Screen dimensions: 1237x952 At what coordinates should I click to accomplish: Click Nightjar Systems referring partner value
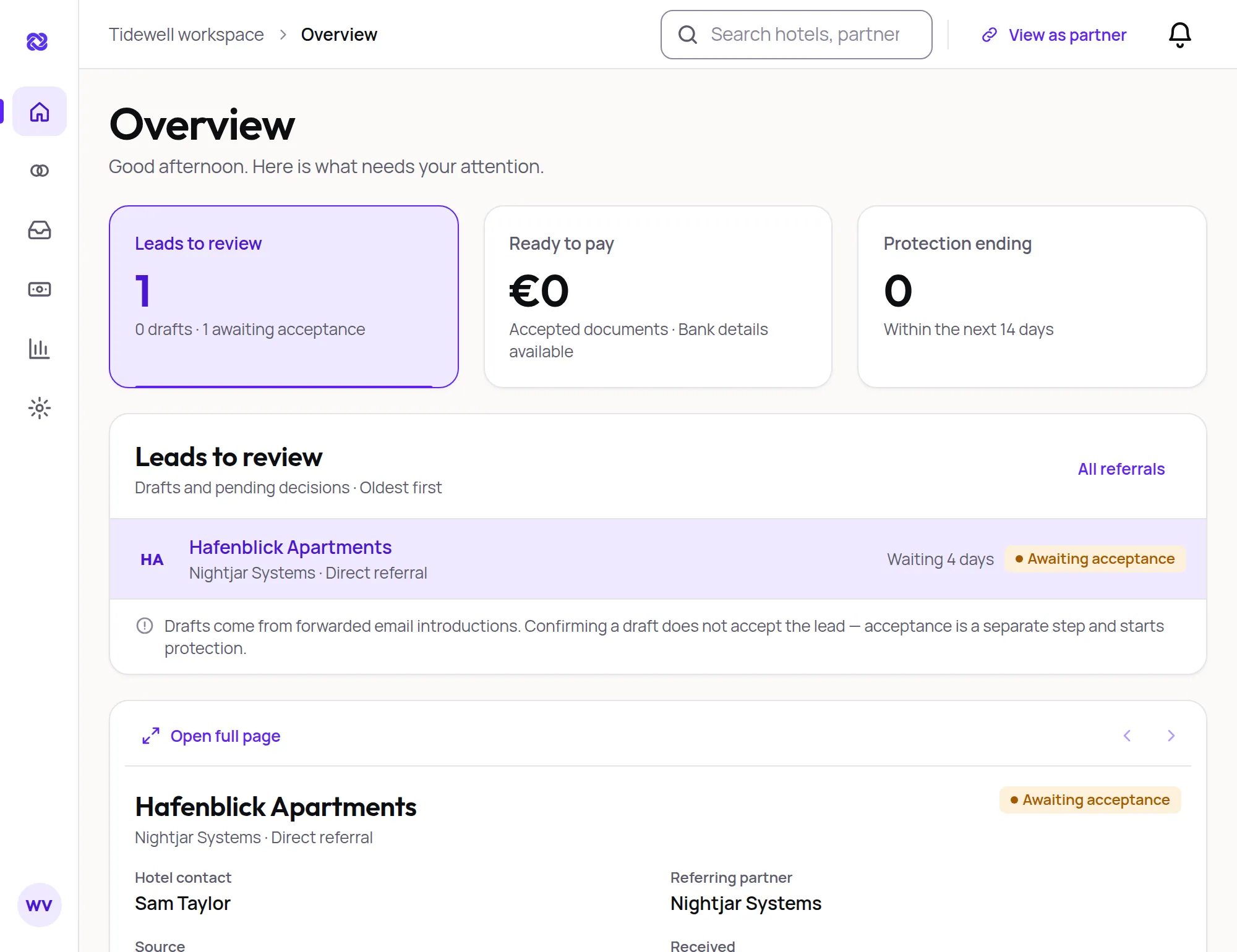[x=746, y=904]
